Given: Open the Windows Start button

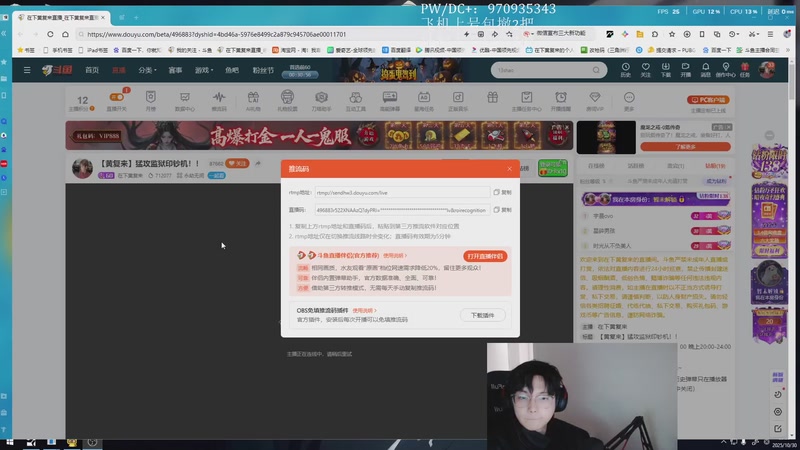Looking at the screenshot, I should coord(9,442).
